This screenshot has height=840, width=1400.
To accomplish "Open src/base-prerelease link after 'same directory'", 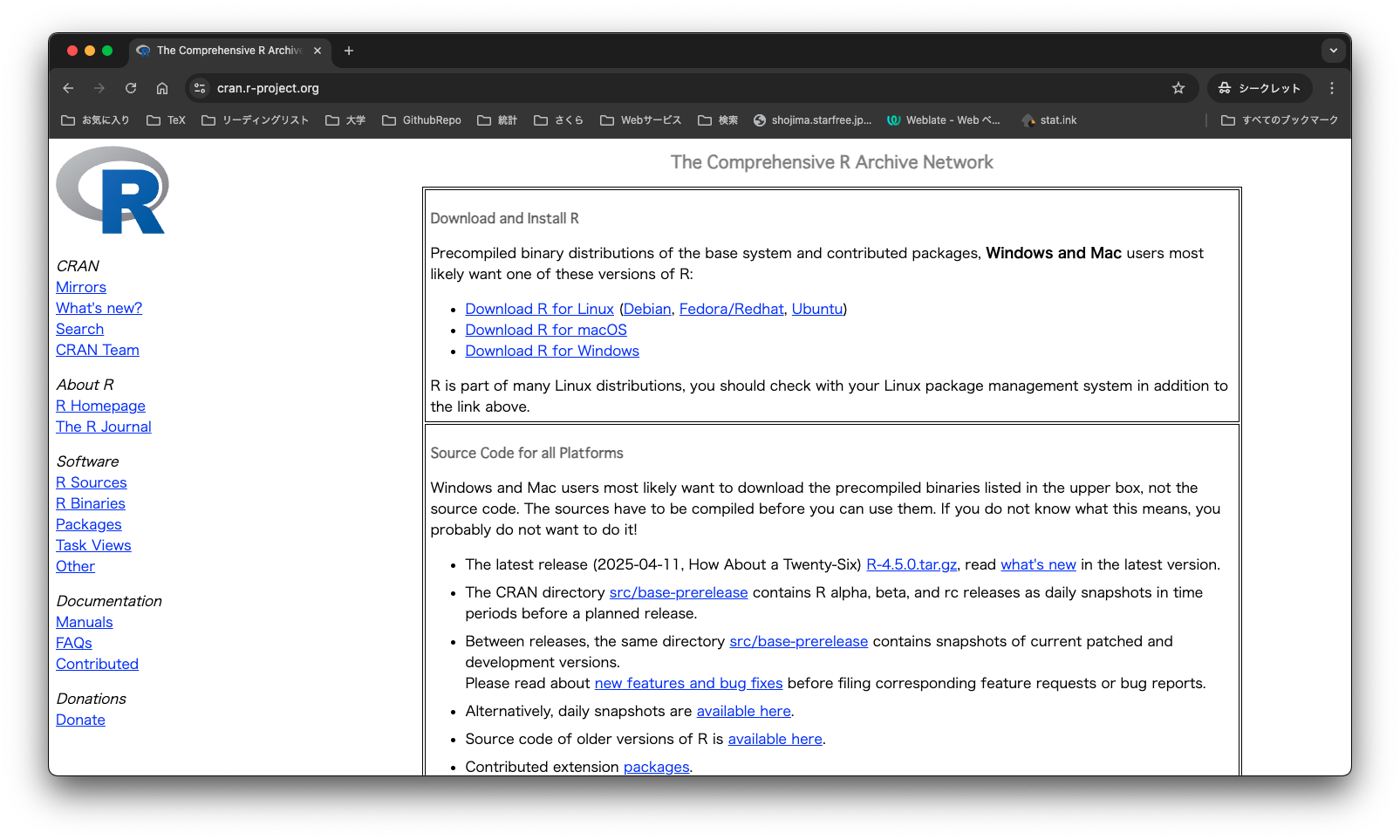I will [798, 641].
